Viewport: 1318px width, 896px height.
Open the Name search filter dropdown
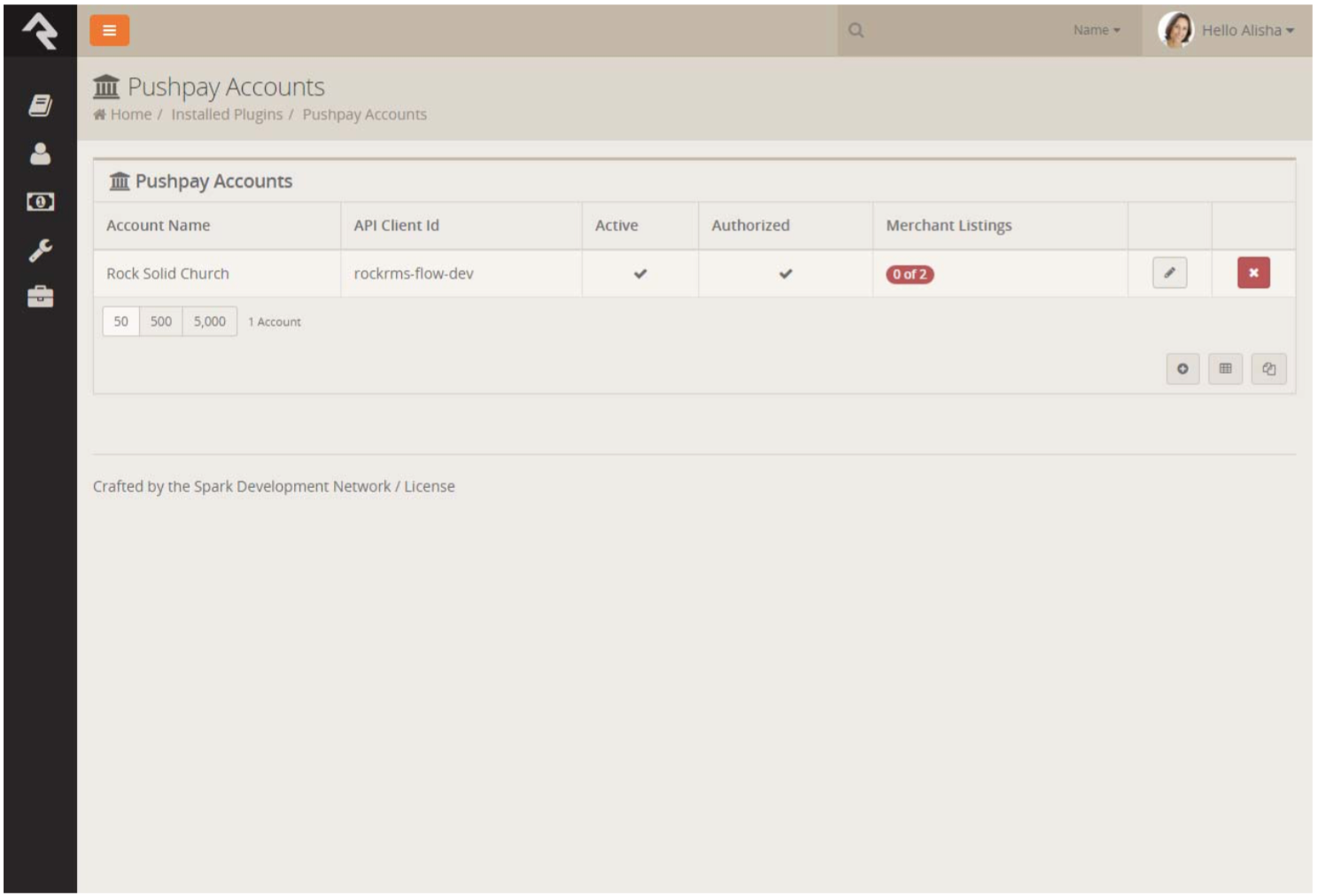click(1097, 29)
